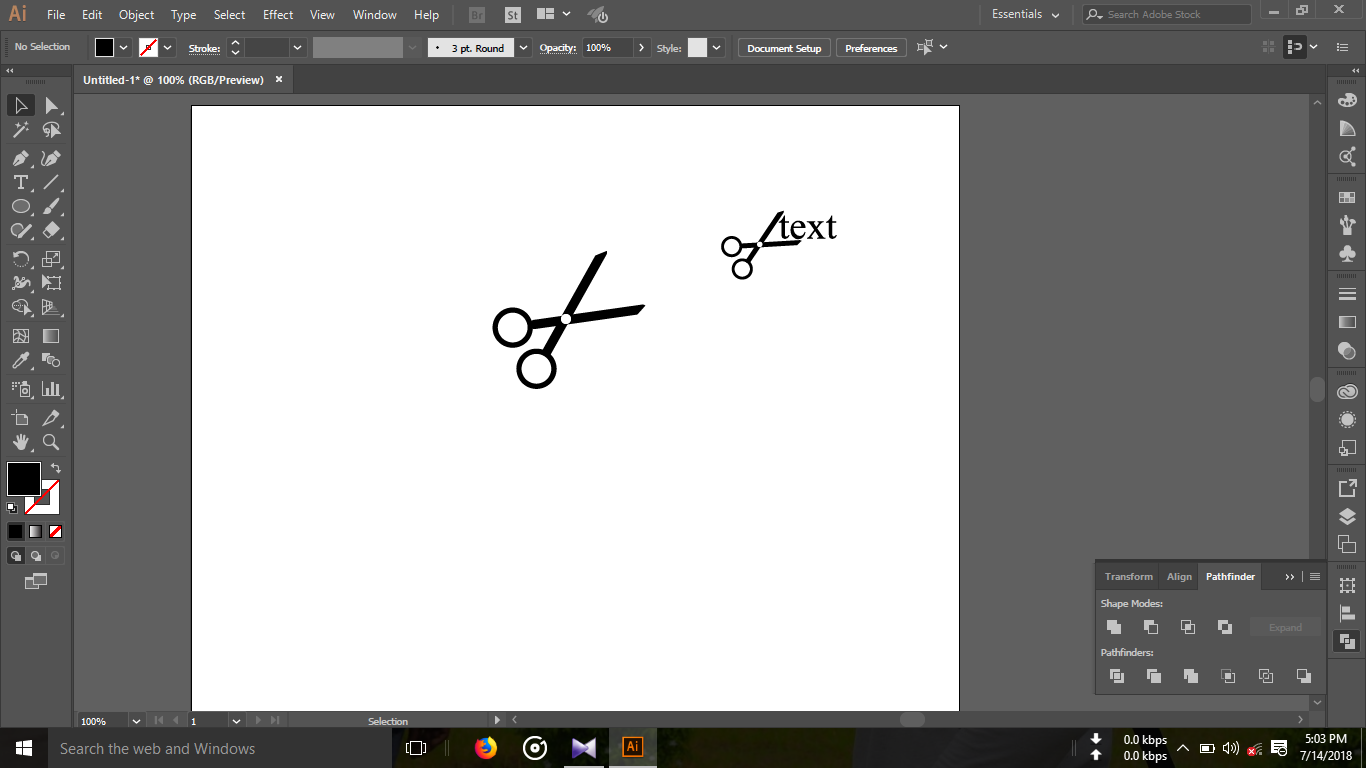This screenshot has height=768, width=1366.
Task: Open the Essentials workspace switcher
Action: 1024,14
